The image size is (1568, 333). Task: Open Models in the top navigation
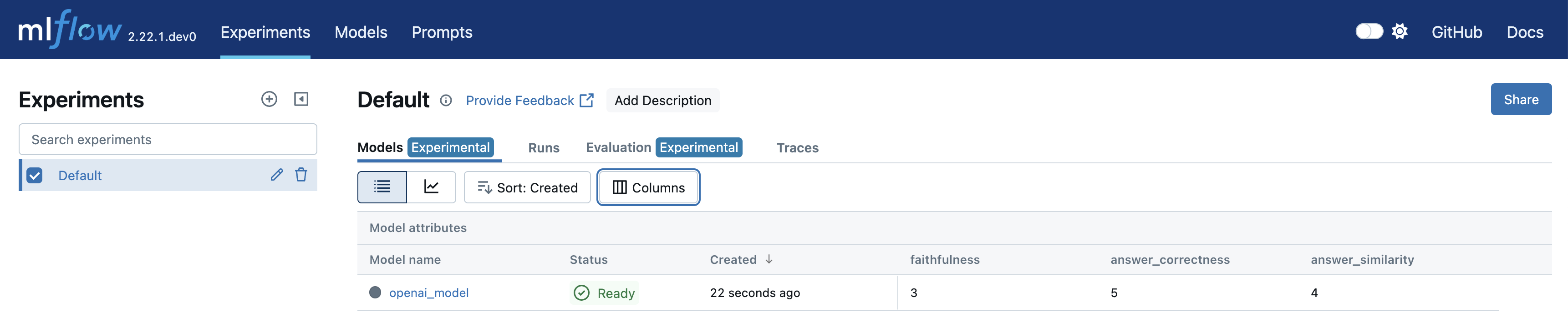pyautogui.click(x=361, y=32)
